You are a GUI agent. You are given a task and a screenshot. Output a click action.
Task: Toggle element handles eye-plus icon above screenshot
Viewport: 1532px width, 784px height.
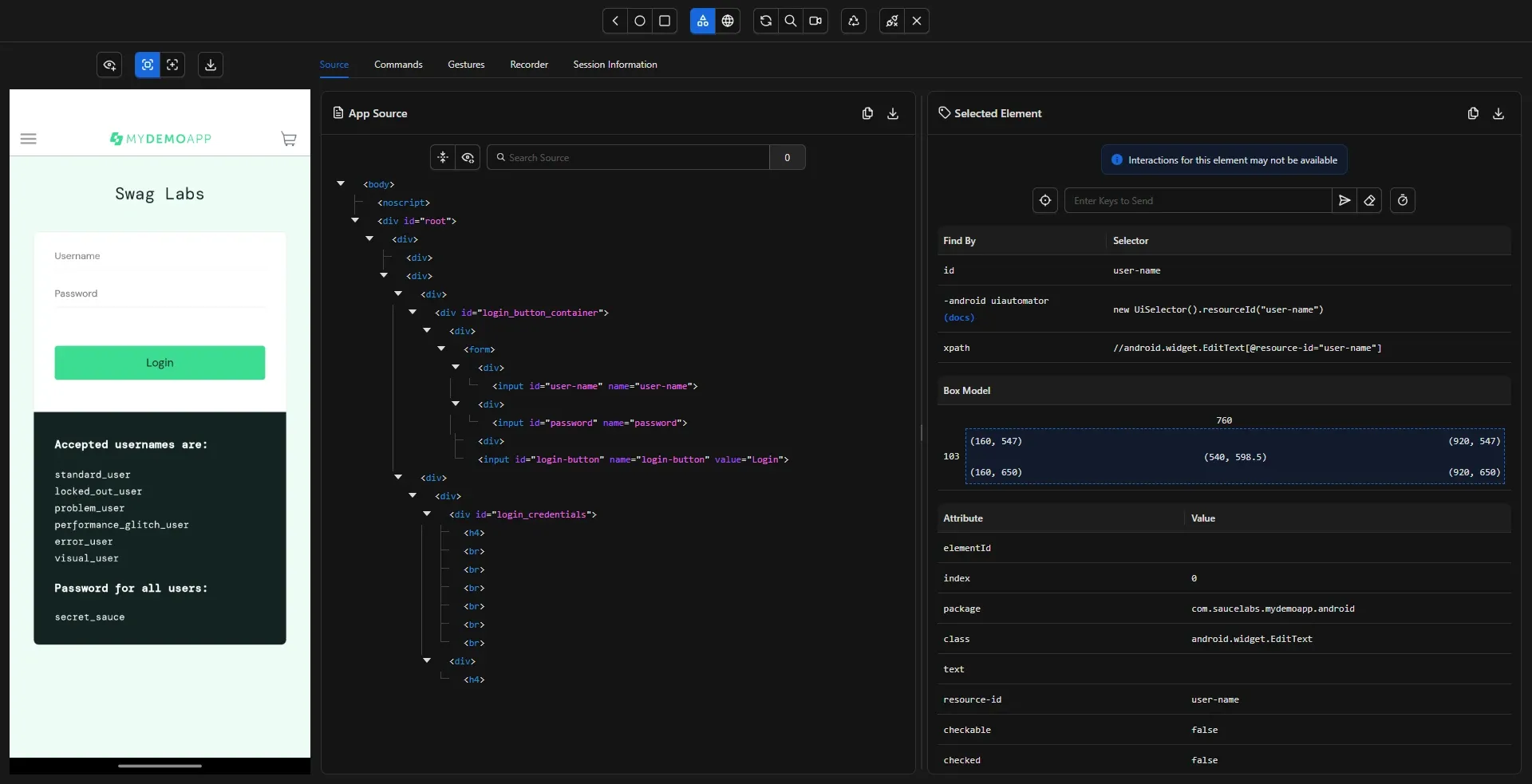109,65
